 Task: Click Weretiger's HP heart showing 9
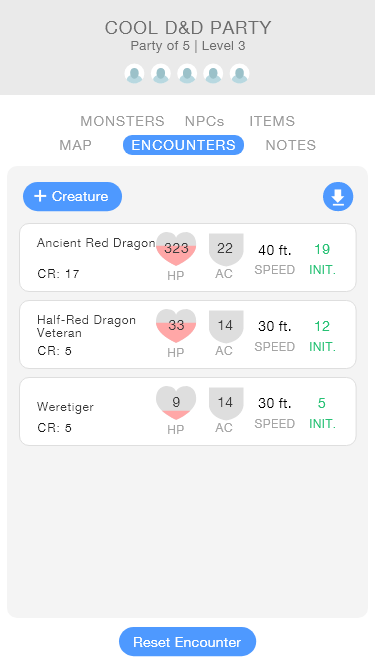click(x=176, y=403)
